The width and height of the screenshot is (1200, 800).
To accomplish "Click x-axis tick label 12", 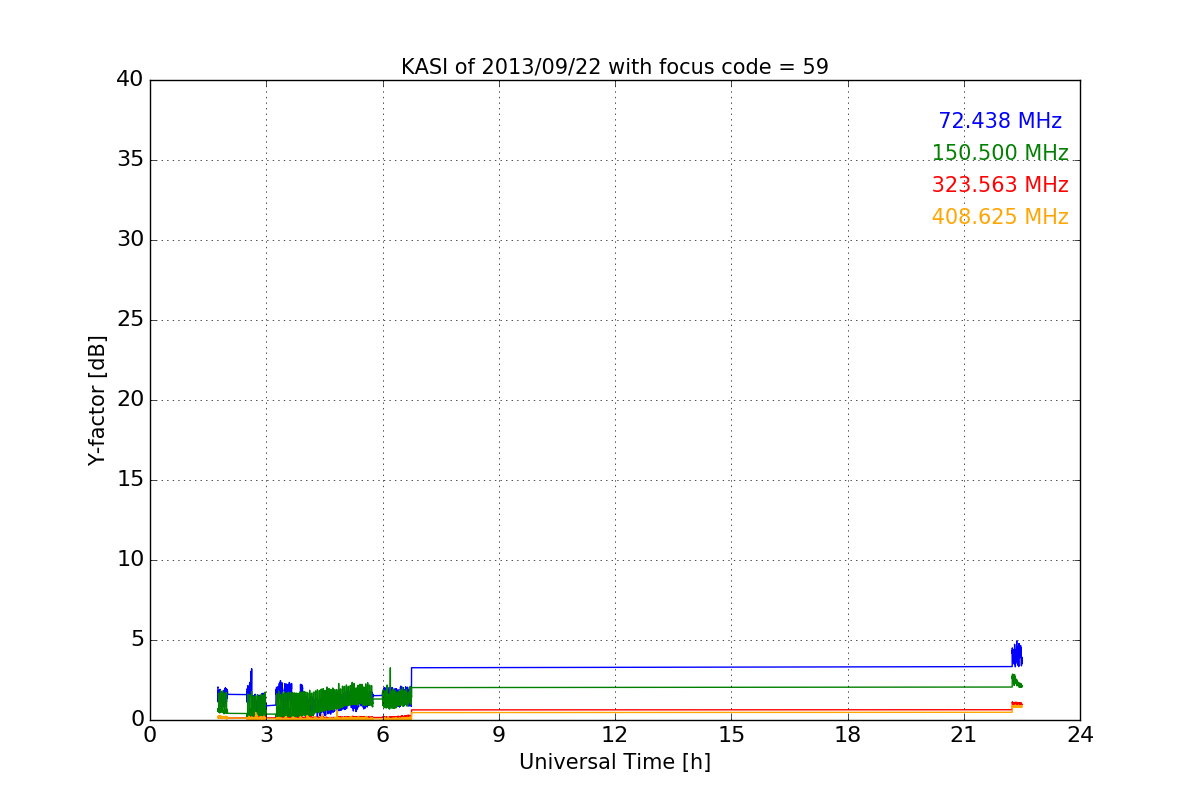I will pos(615,734).
